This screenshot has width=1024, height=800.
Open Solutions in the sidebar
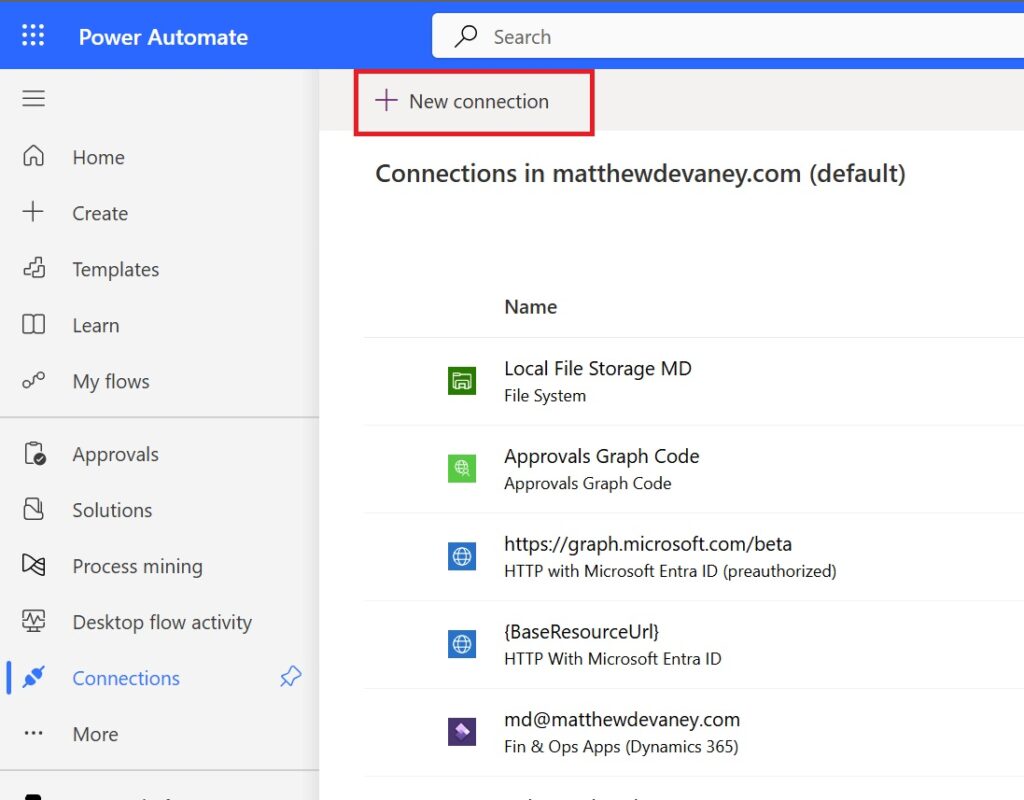[x=112, y=510]
